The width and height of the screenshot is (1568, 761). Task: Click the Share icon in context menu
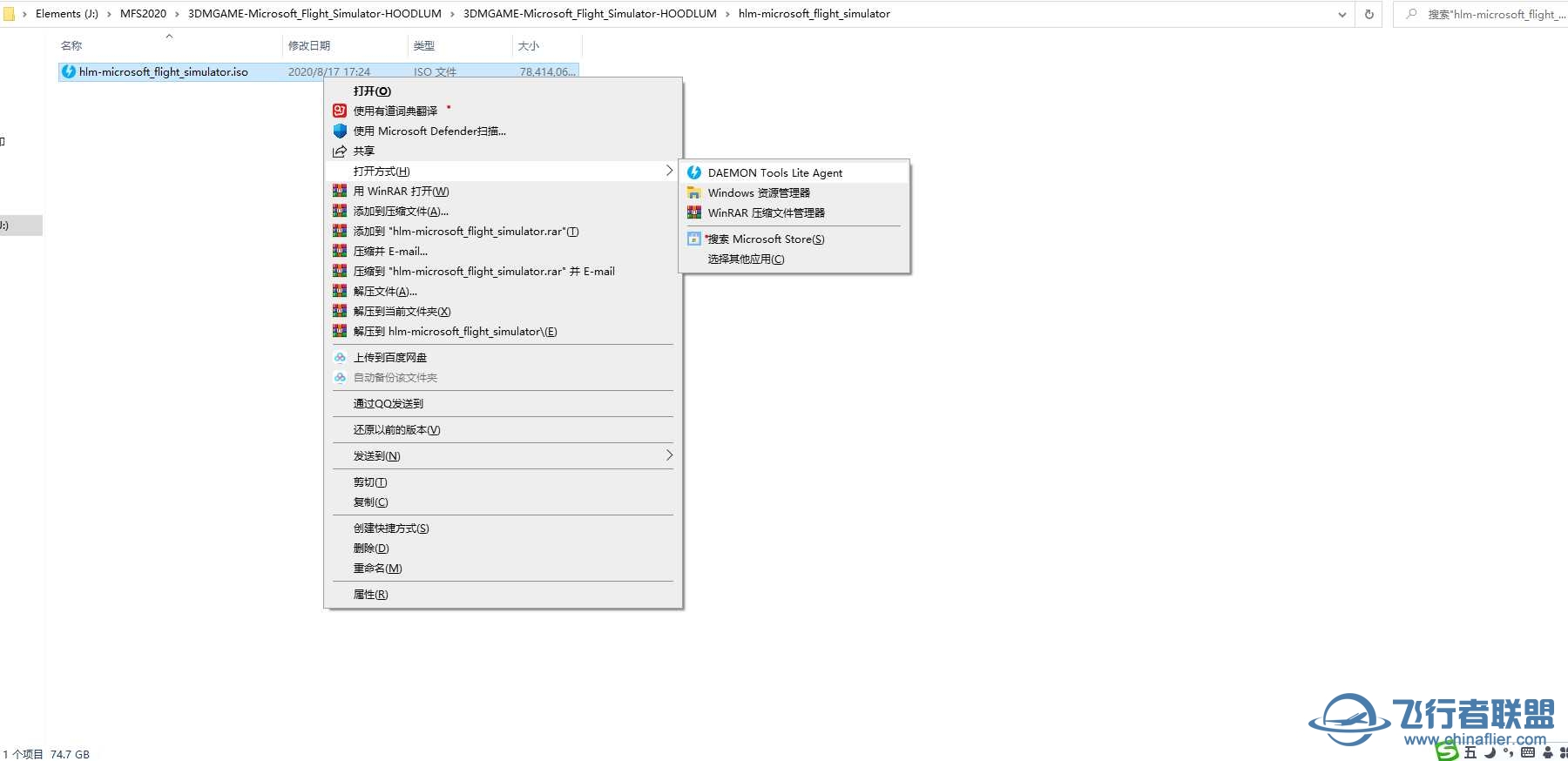pyautogui.click(x=340, y=151)
